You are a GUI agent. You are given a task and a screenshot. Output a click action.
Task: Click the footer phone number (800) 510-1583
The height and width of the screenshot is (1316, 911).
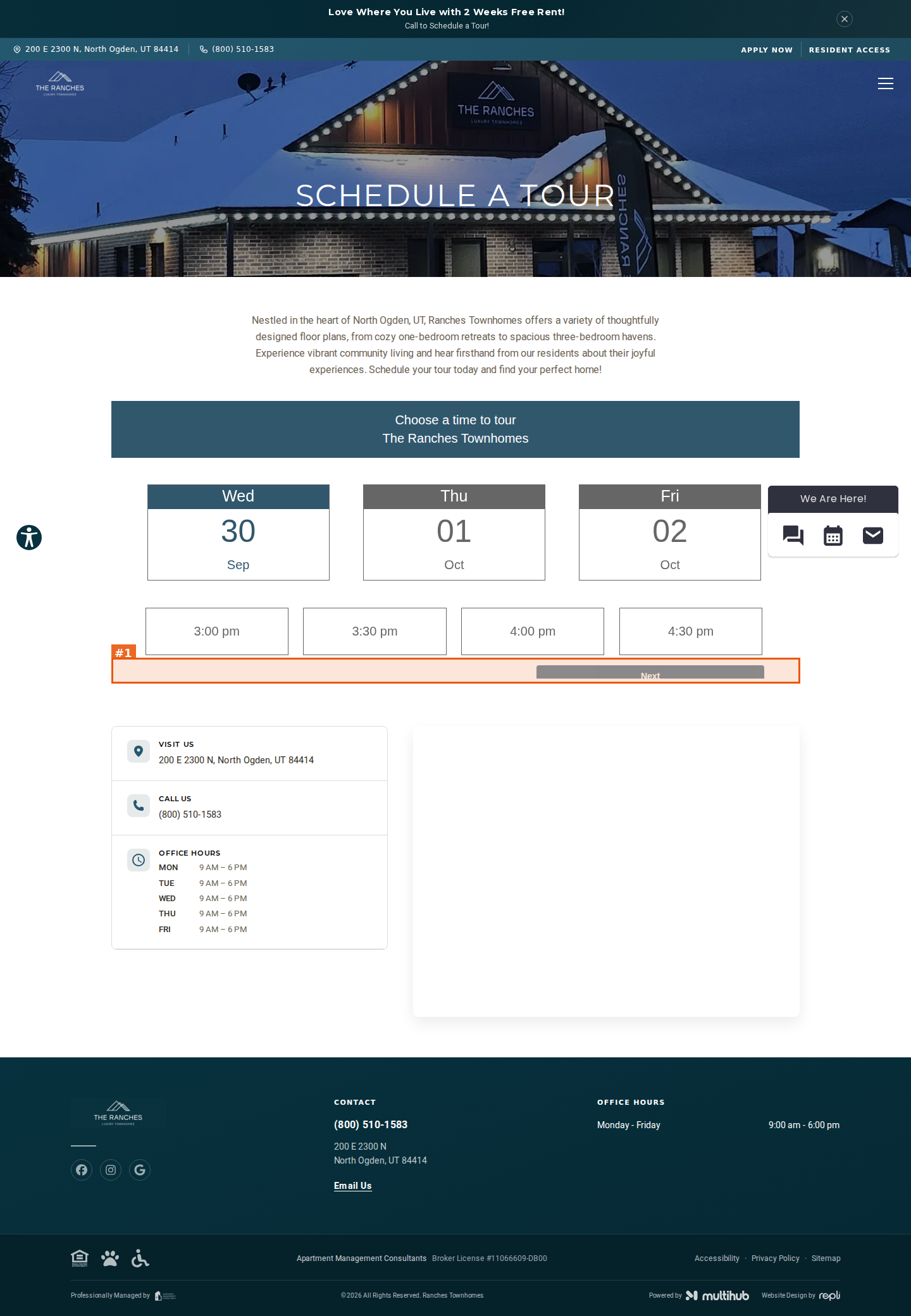coord(371,1124)
